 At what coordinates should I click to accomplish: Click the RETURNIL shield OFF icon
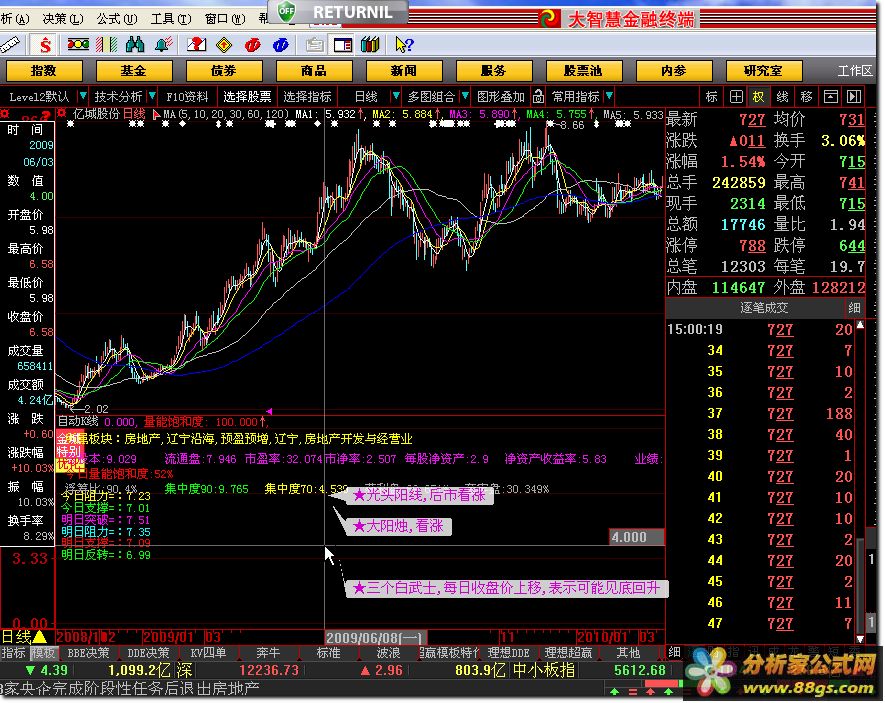point(287,11)
